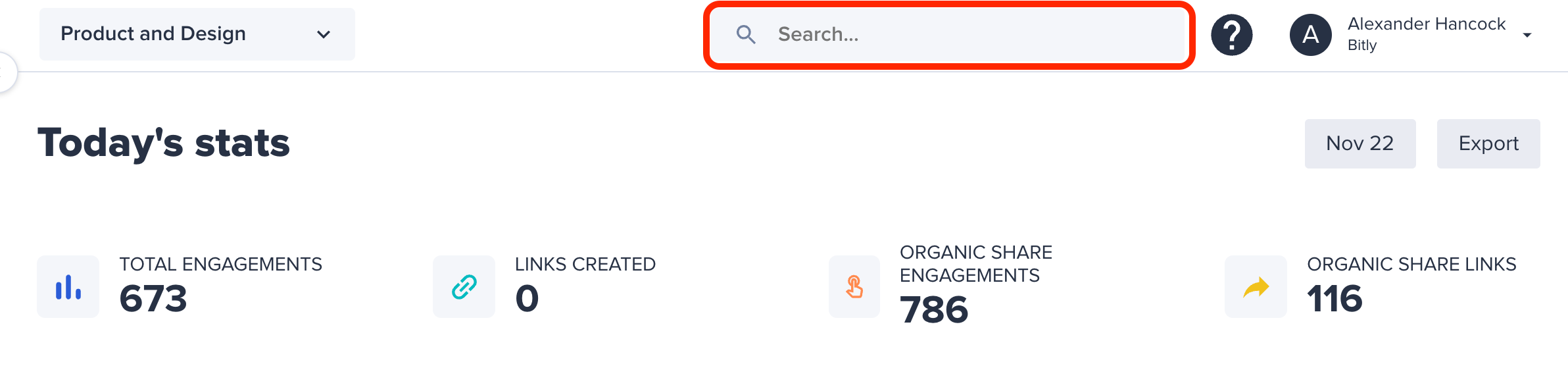1568x391 pixels.
Task: Click the Today's stats heading
Action: [164, 143]
